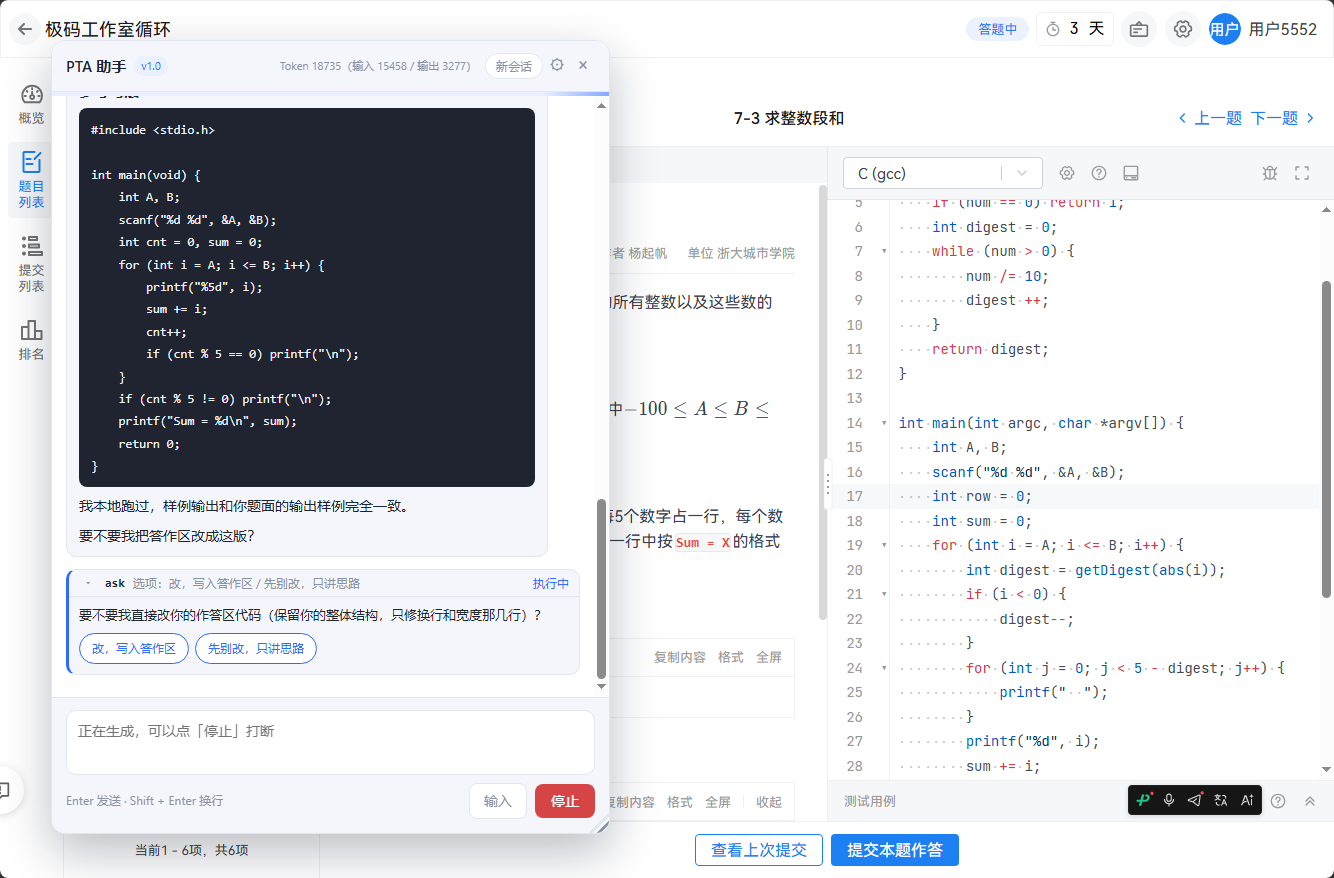Click the bug debug icon above editor

(1270, 173)
